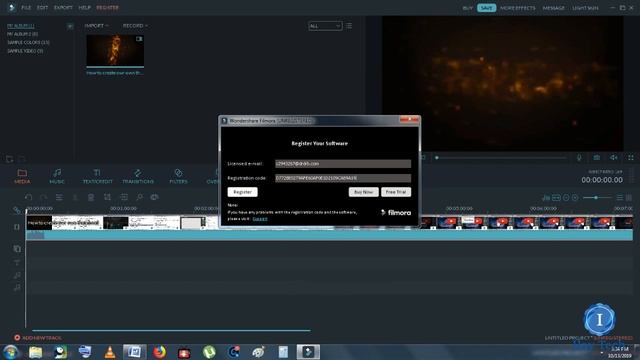
Task: Open the TRANSITIONS tab
Action: [x=138, y=176]
